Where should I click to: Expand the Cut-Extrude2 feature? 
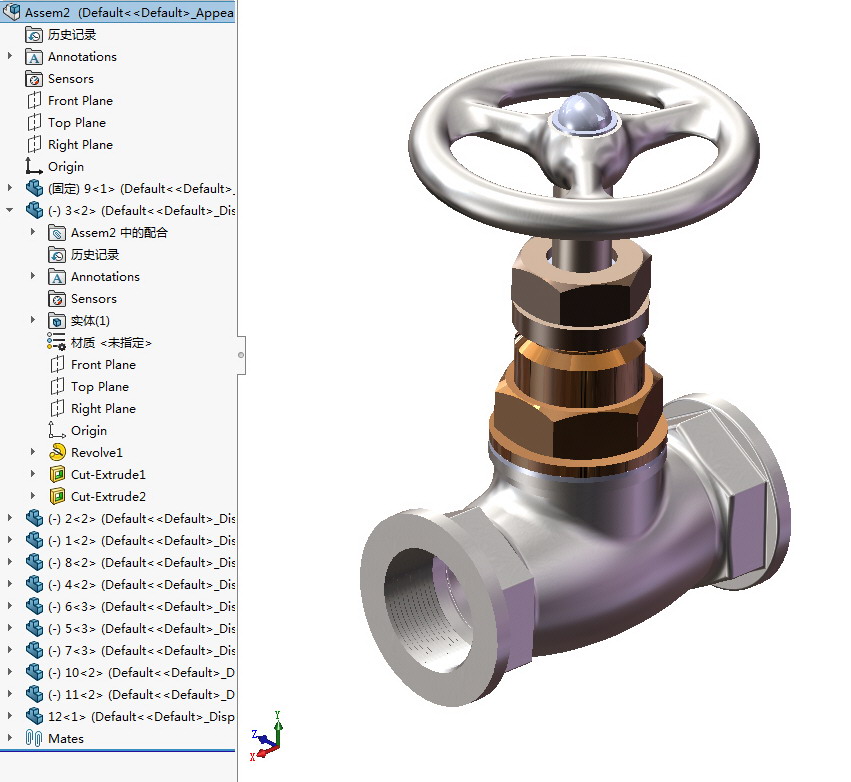click(x=33, y=495)
